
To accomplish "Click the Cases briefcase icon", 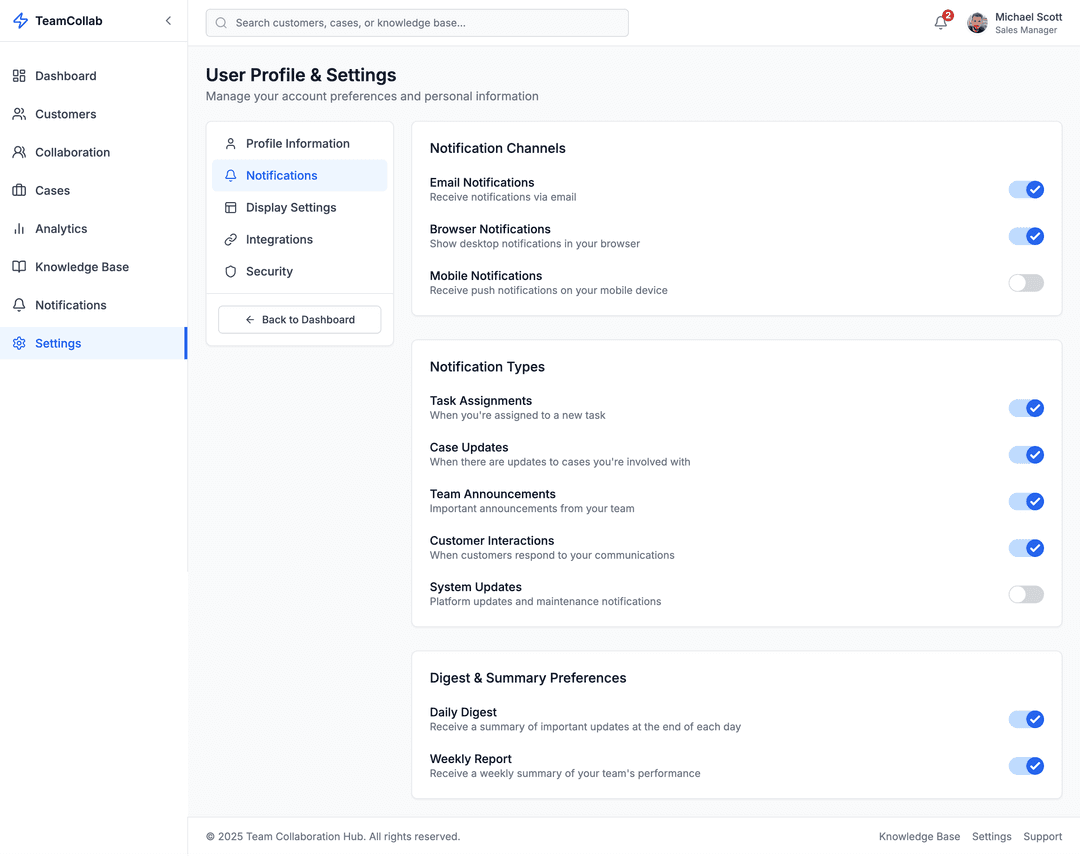I will coord(19,190).
